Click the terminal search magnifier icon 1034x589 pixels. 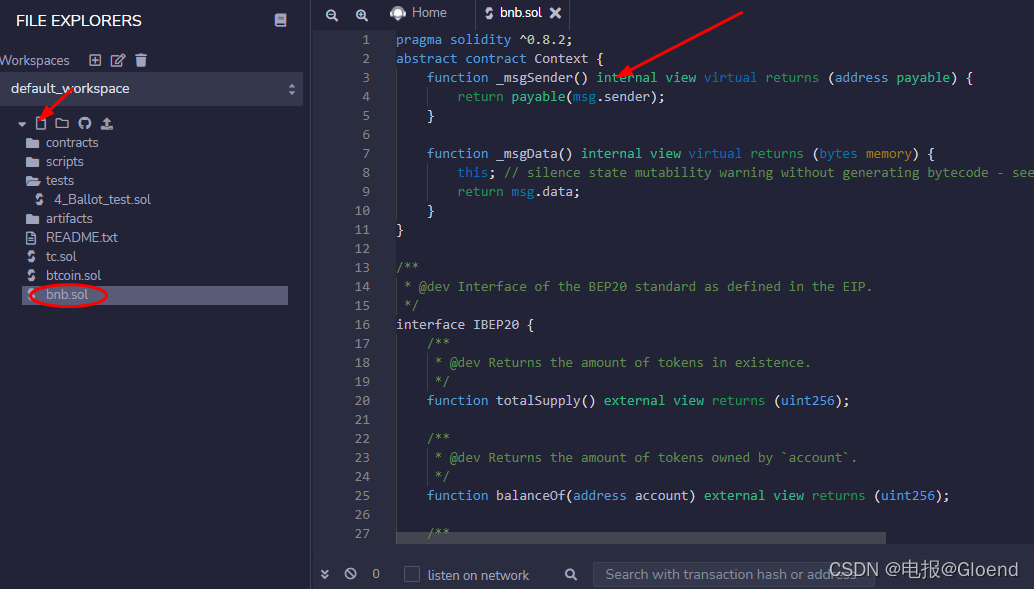(x=571, y=574)
